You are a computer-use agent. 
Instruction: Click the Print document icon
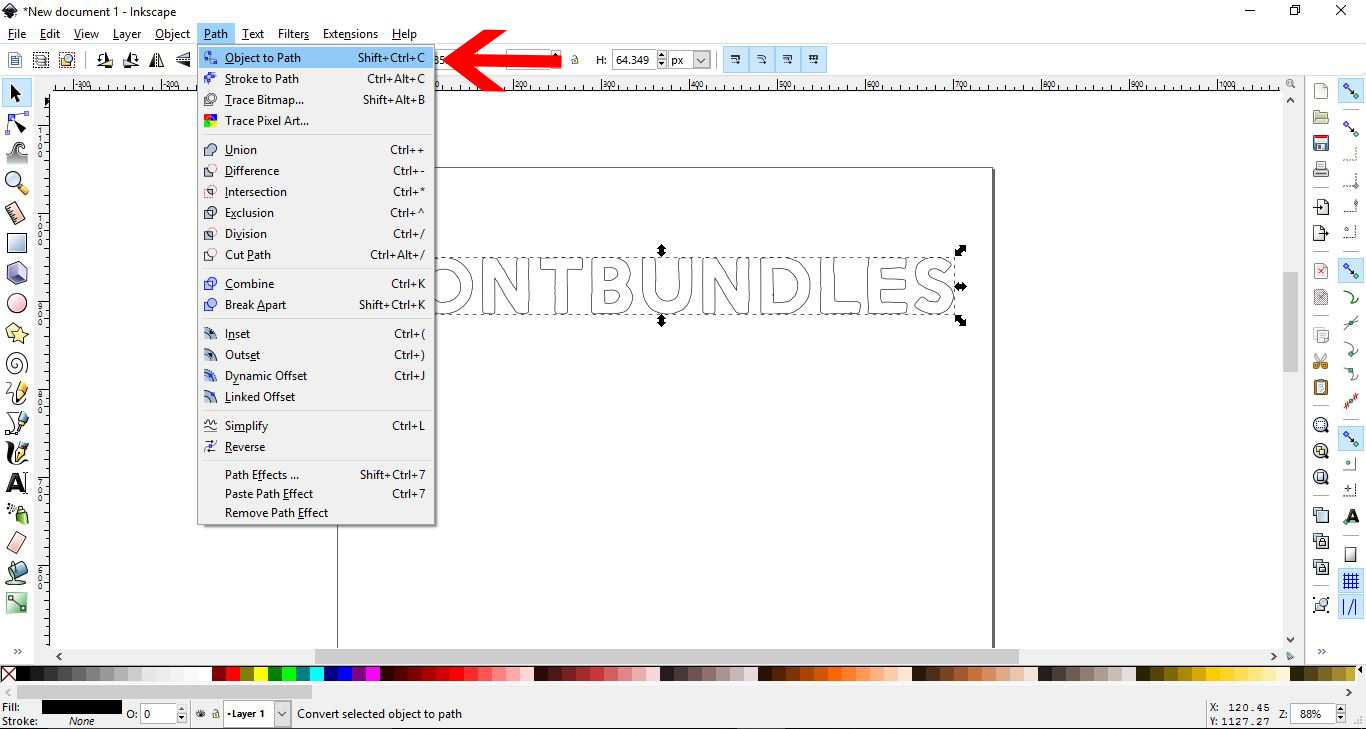point(1321,169)
